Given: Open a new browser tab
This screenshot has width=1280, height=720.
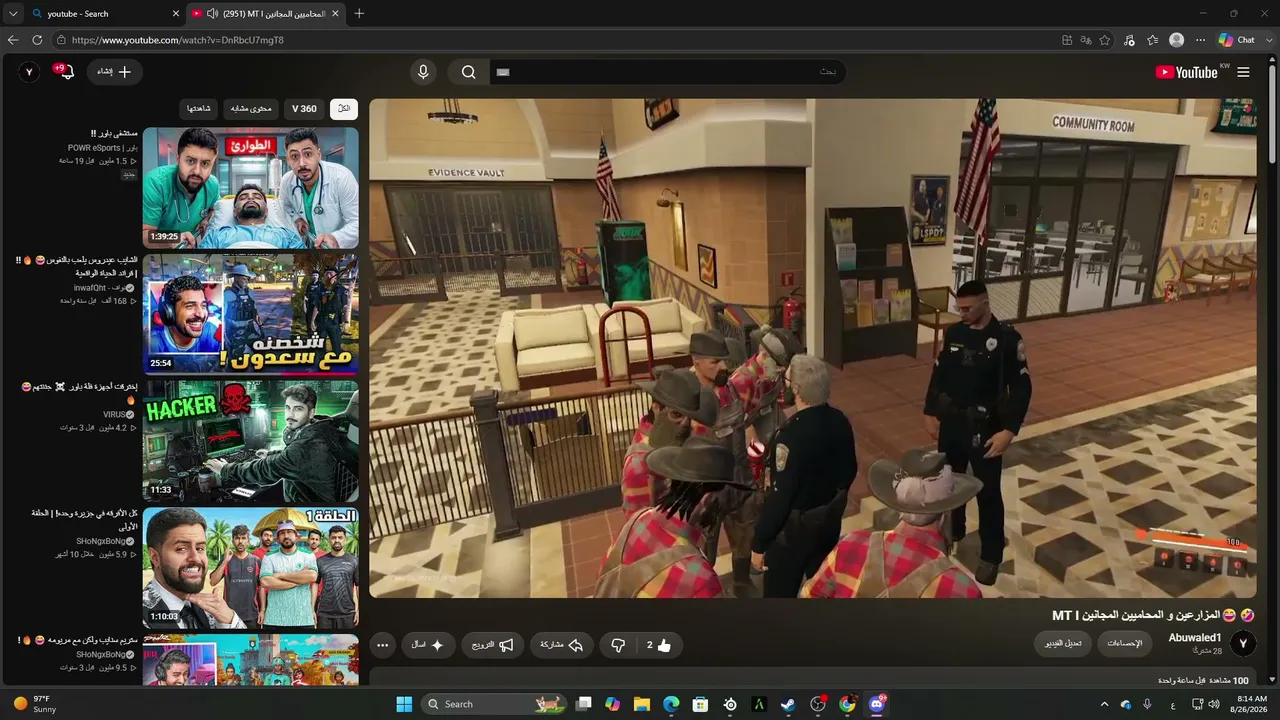Looking at the screenshot, I should pos(359,14).
